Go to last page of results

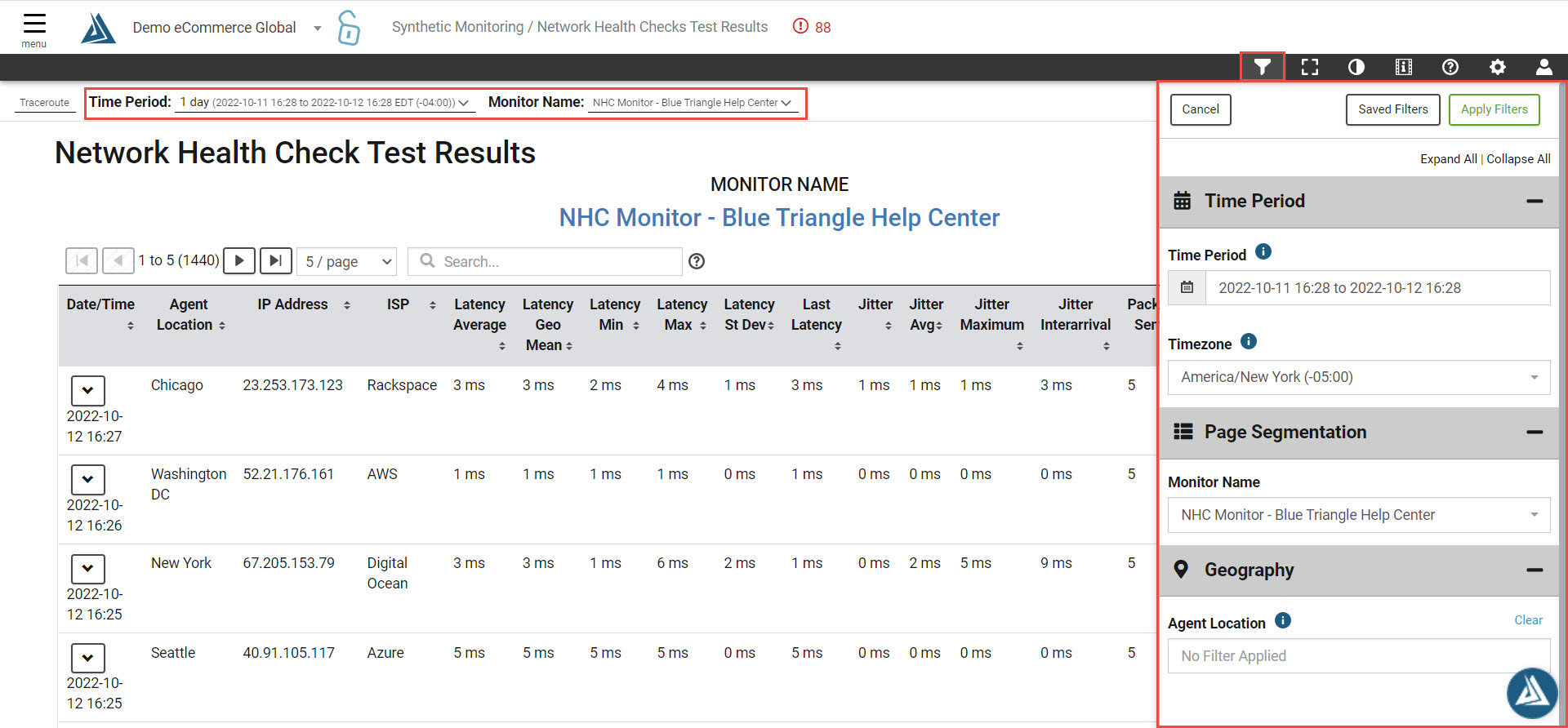275,260
